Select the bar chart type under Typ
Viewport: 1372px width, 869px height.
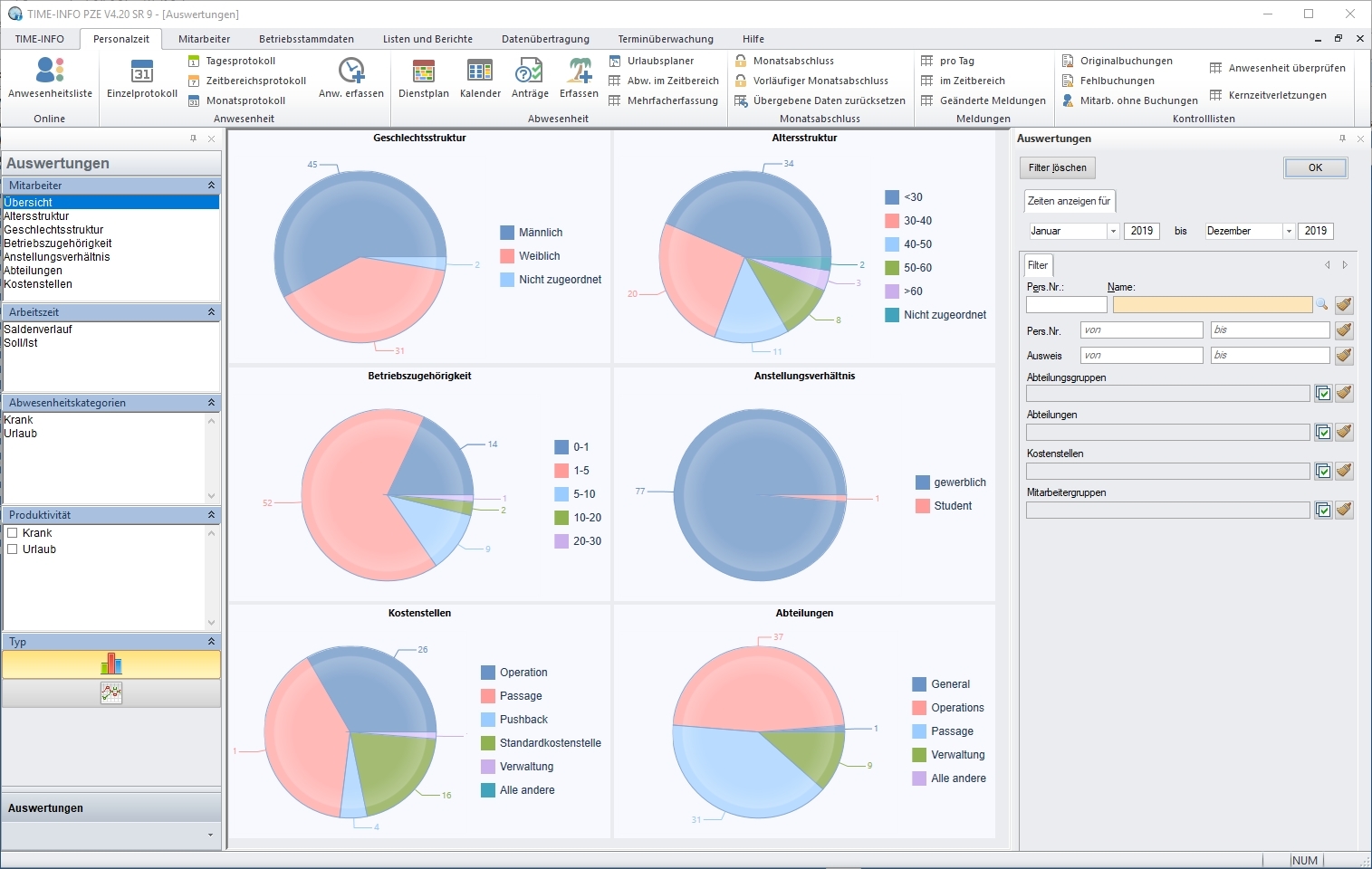point(111,664)
